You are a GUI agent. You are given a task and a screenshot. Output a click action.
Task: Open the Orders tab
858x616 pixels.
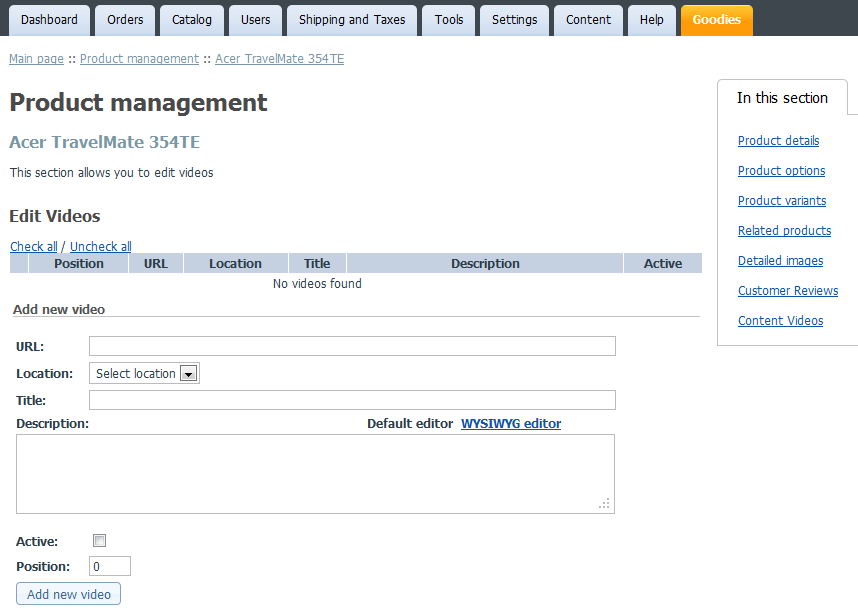(125, 20)
